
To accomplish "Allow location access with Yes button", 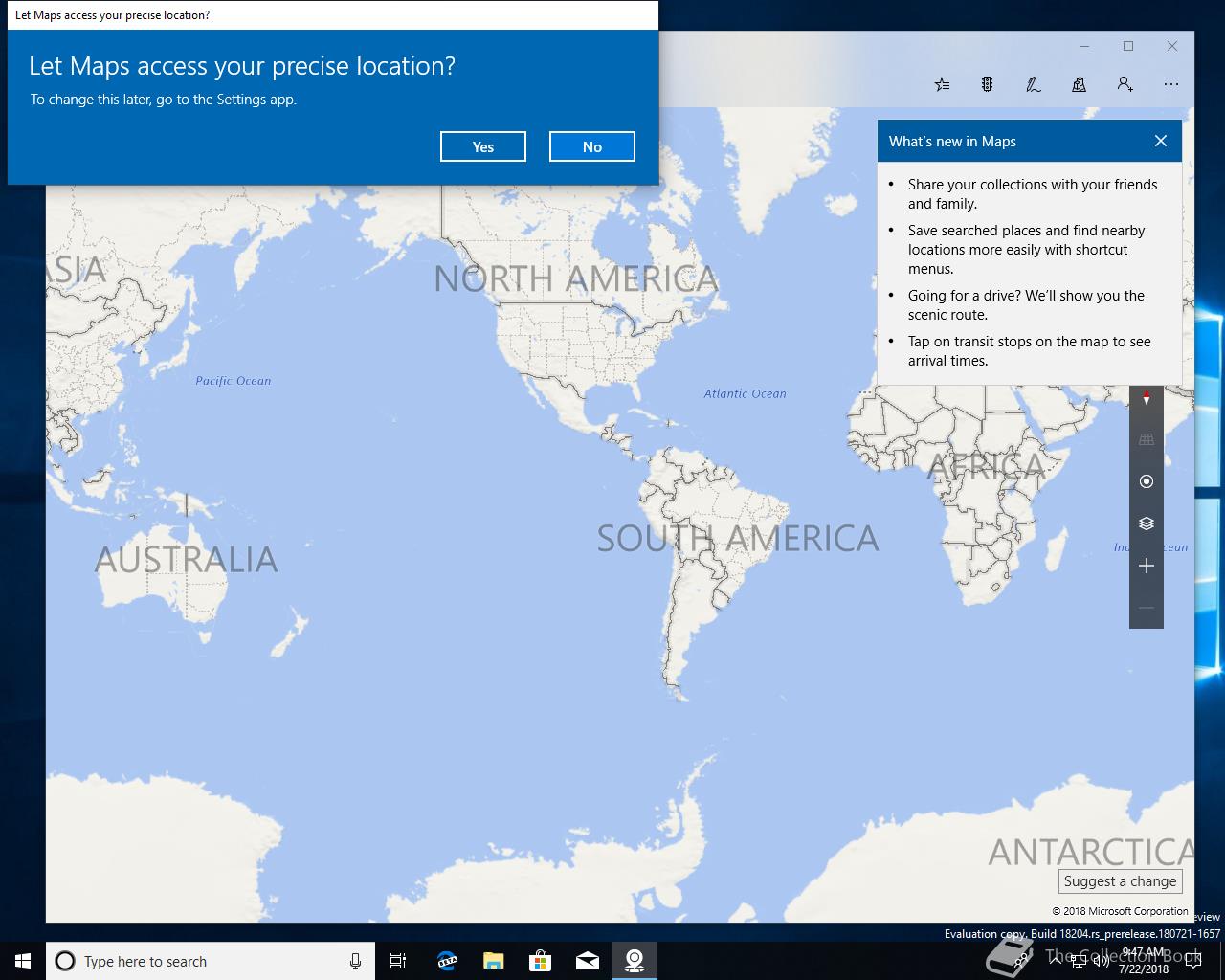I will click(x=482, y=146).
